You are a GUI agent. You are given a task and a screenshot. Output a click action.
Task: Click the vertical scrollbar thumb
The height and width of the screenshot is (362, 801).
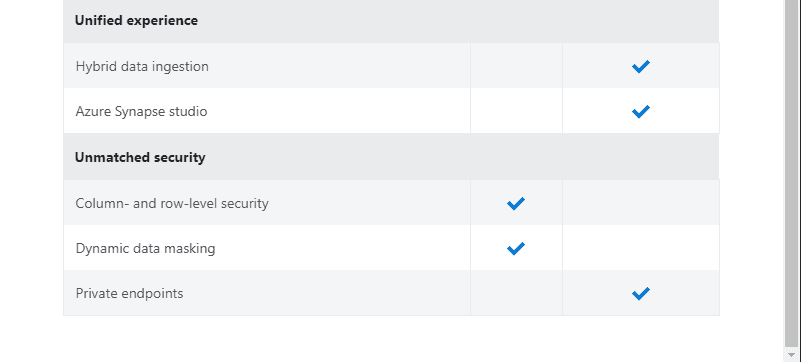792,174
